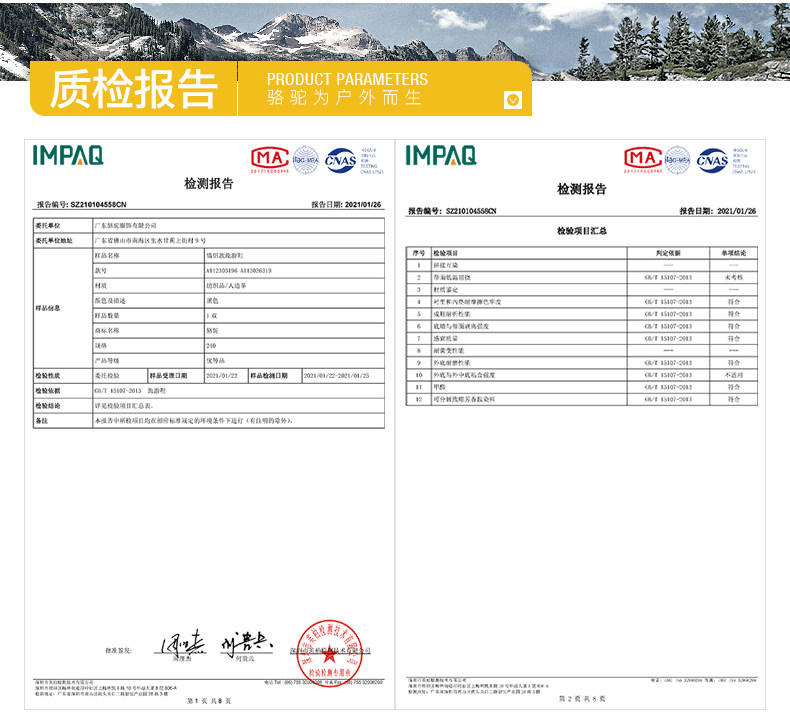Click the '判定依据' column header
790x720 pixels.
pos(668,253)
